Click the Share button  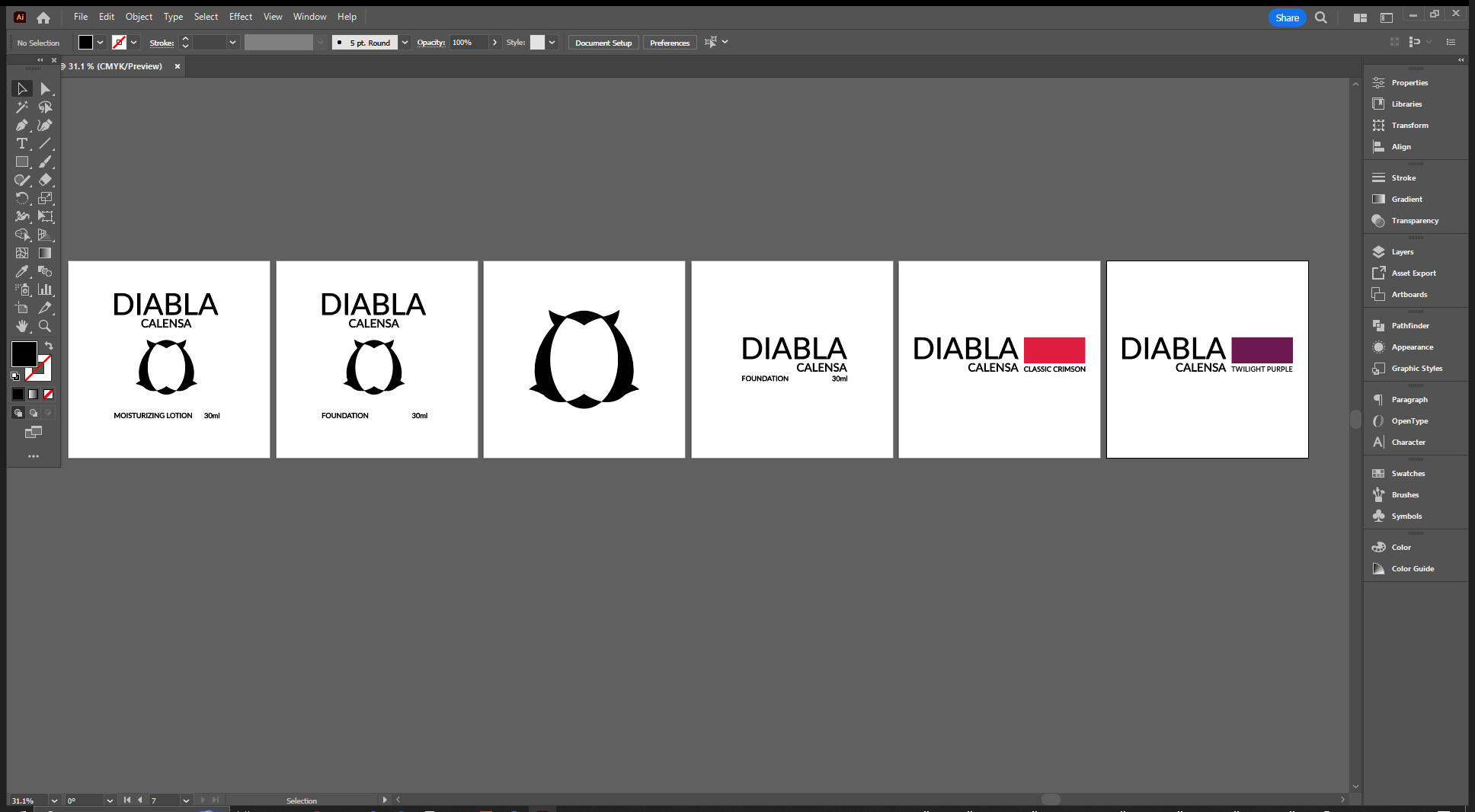(1286, 17)
